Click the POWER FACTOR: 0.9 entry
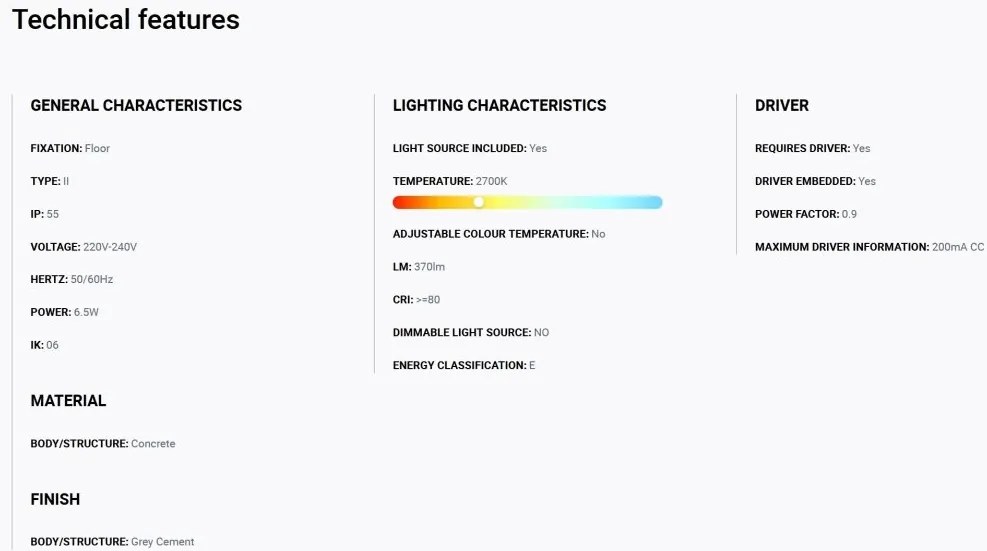Screen dimensions: 987x551 coord(806,214)
